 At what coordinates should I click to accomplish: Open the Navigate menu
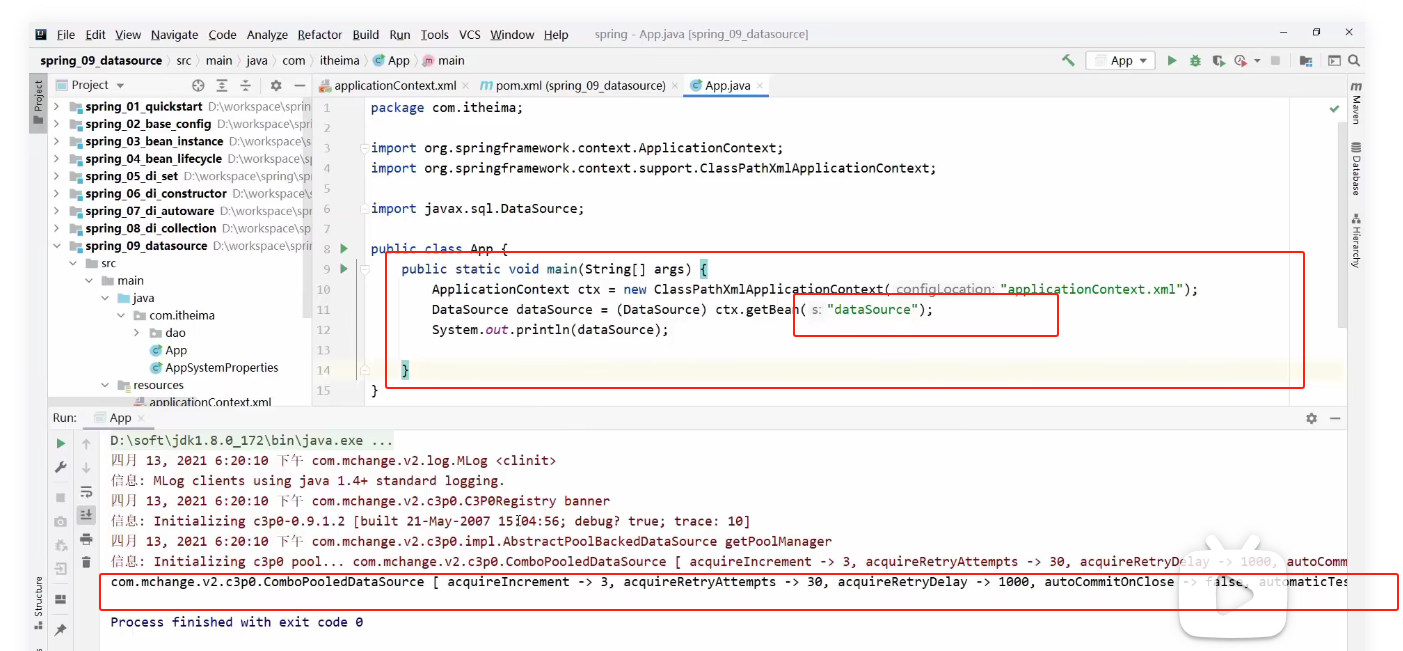(175, 34)
